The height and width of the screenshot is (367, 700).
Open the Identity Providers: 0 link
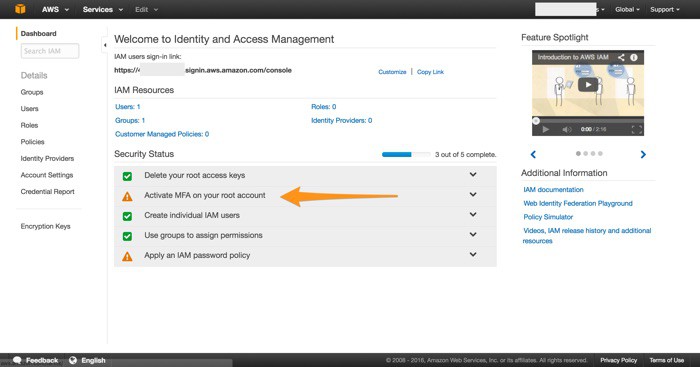[x=342, y=121]
